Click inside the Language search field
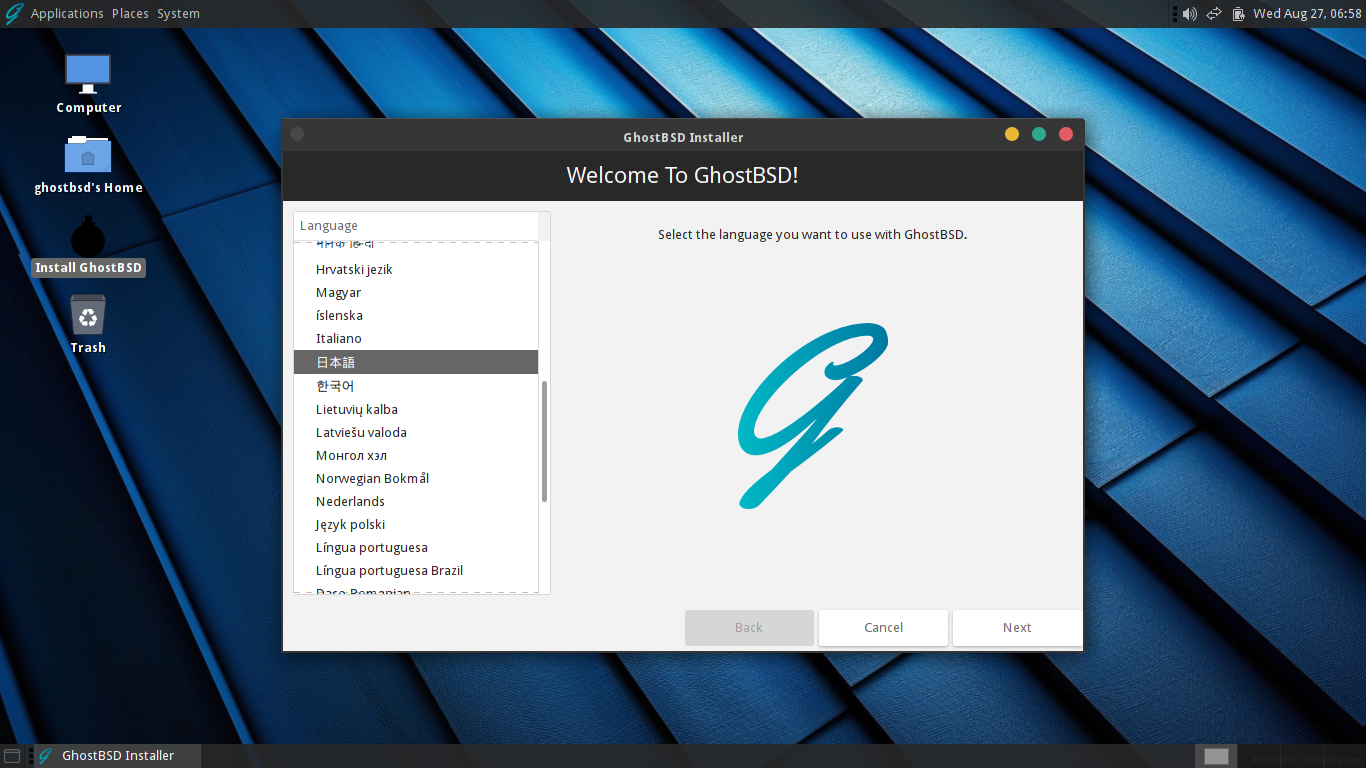The height and width of the screenshot is (768, 1366). point(418,225)
